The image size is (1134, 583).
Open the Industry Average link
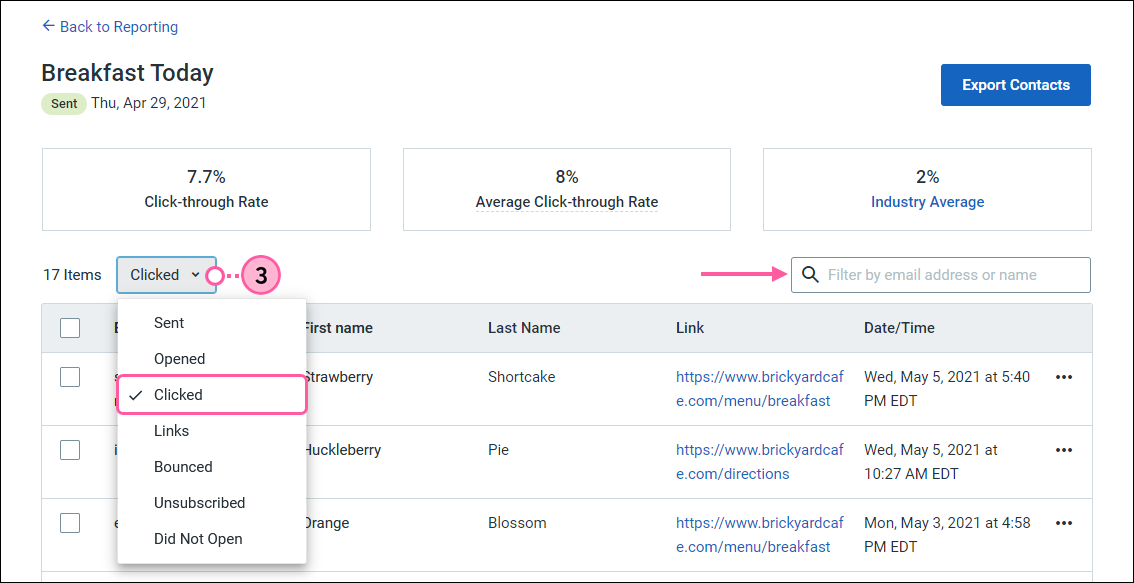927,202
